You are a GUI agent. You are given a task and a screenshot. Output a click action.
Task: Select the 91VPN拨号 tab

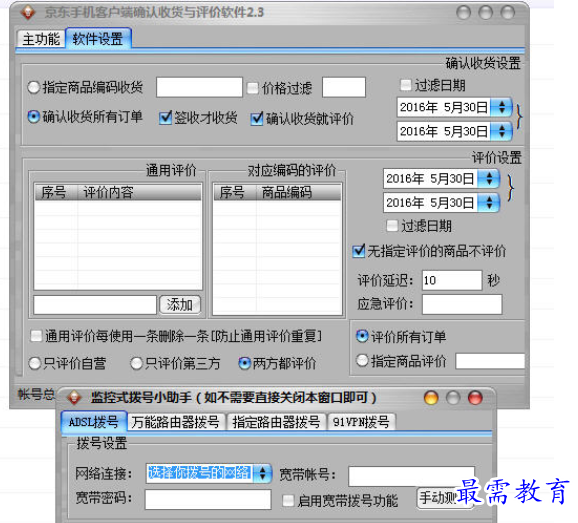(x=361, y=422)
